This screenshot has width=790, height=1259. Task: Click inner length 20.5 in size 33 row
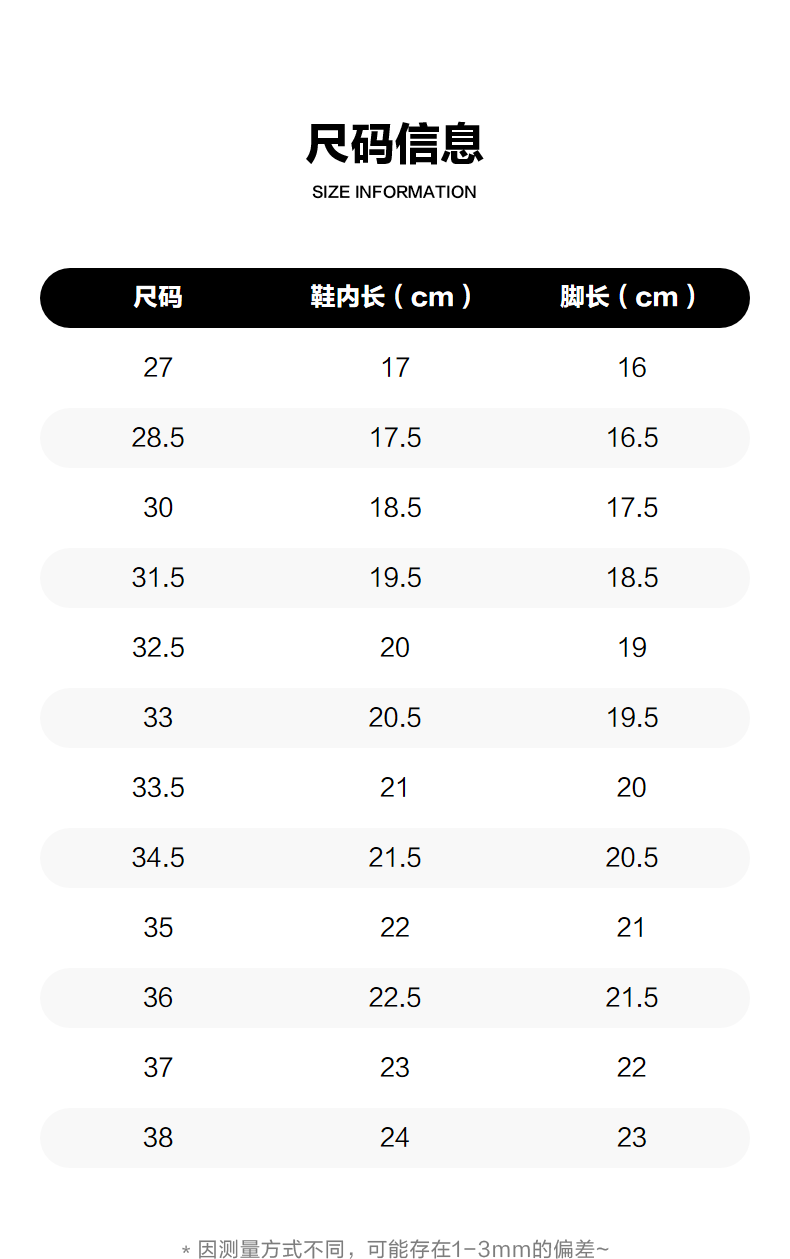[x=395, y=718]
